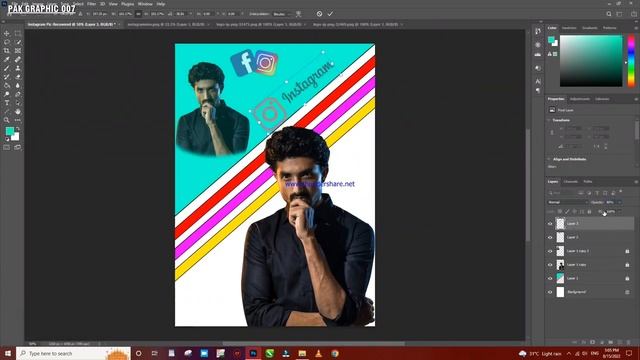Select the Brush tool
The image size is (640, 360).
[x=7, y=68]
